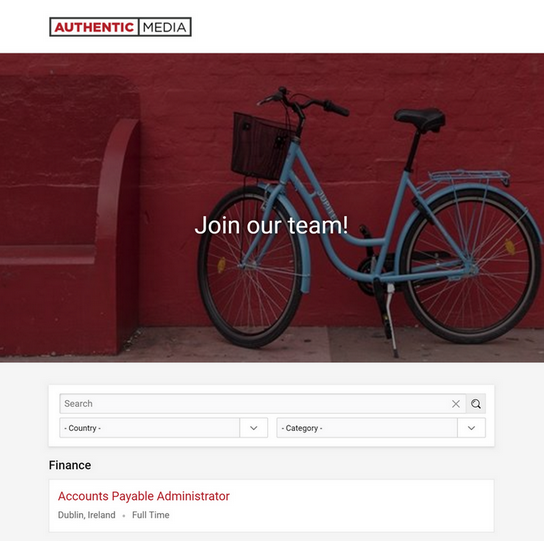544x541 pixels.
Task: Click the MEDIA word in logo
Action: pos(164,27)
